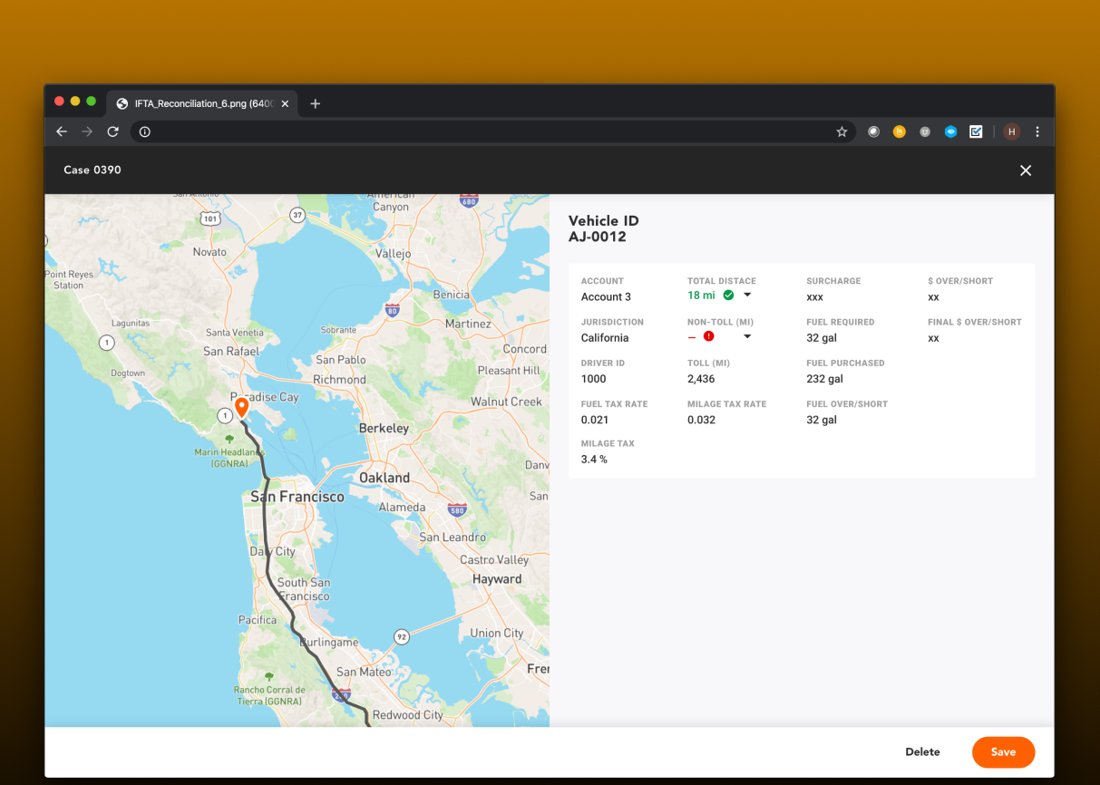
Task: Open Chrome three-dot menu
Action: coord(1038,132)
